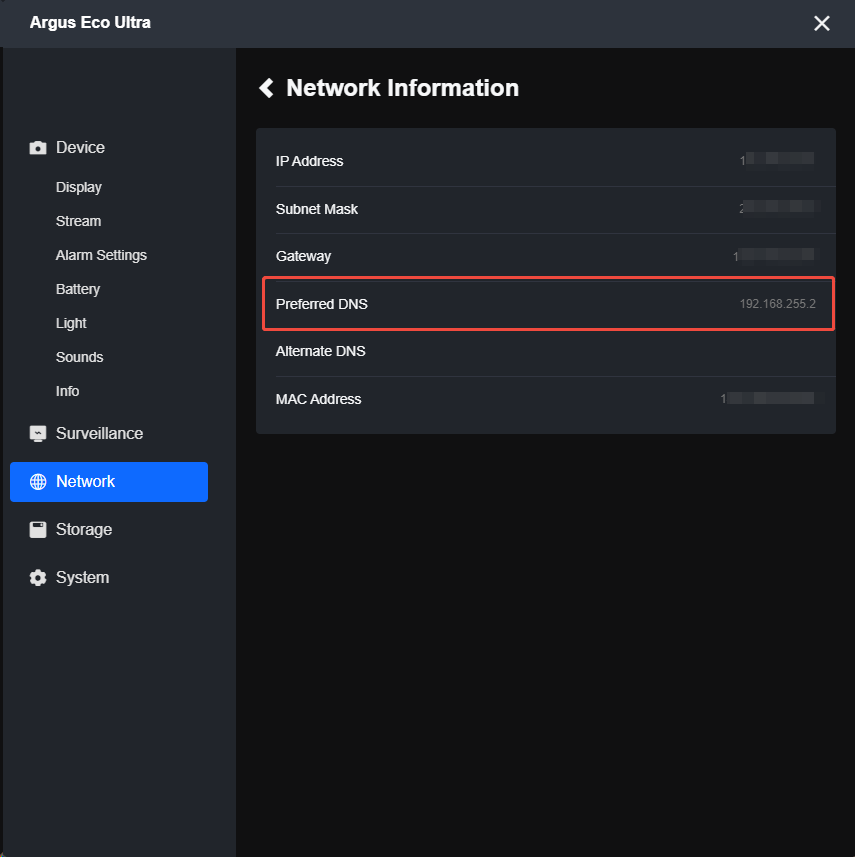
Task: Select Battery in the sidebar
Action: pyautogui.click(x=78, y=289)
